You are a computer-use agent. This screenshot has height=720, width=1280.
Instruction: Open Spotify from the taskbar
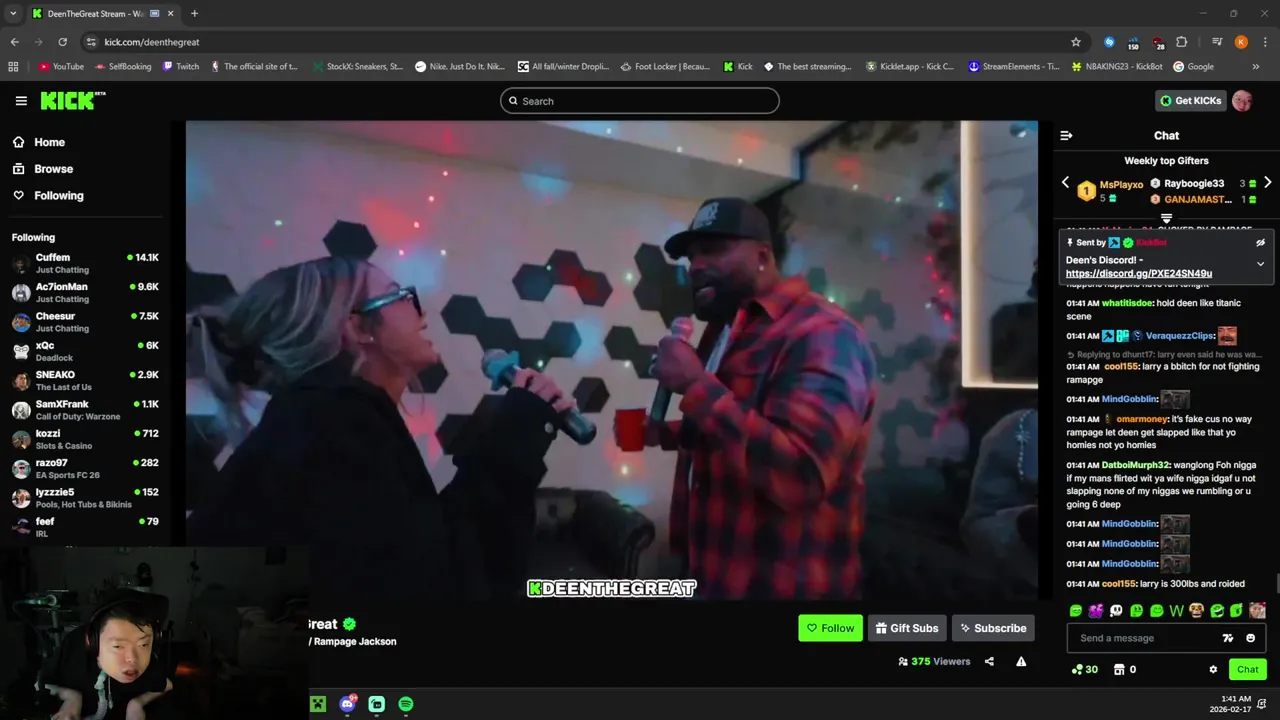click(406, 704)
